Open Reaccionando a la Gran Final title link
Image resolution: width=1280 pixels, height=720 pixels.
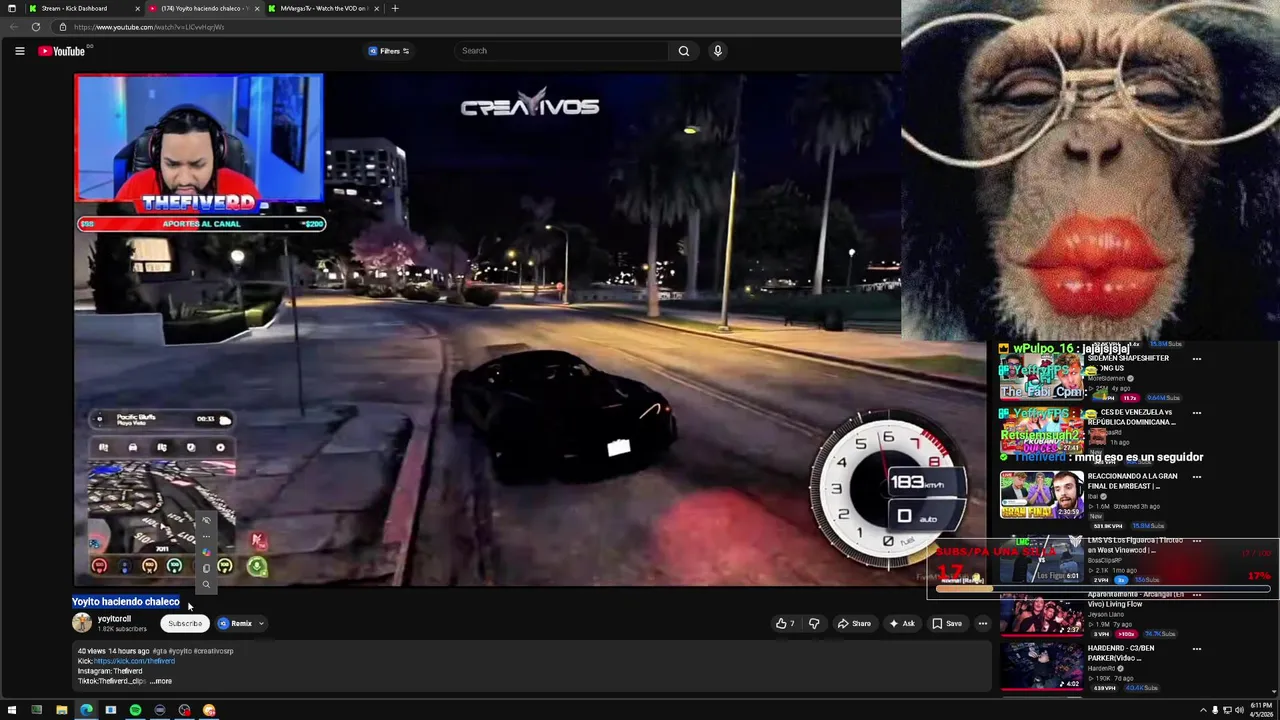point(1132,481)
